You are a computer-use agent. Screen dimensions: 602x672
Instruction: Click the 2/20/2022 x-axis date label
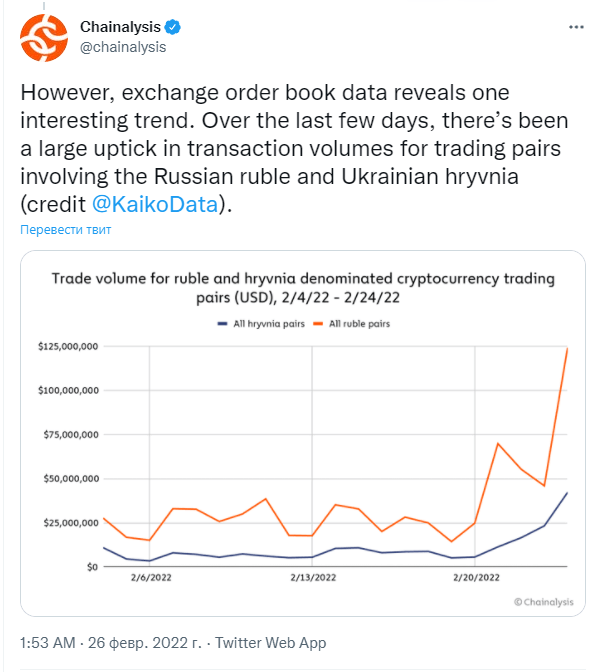click(476, 578)
